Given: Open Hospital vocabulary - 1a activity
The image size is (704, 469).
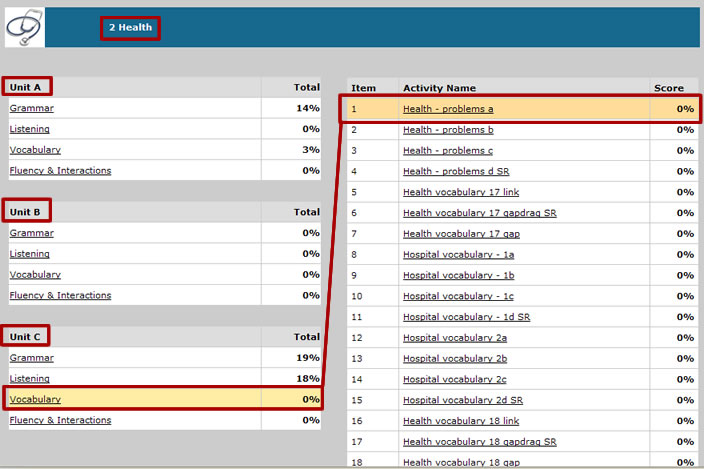Looking at the screenshot, I should [x=458, y=255].
